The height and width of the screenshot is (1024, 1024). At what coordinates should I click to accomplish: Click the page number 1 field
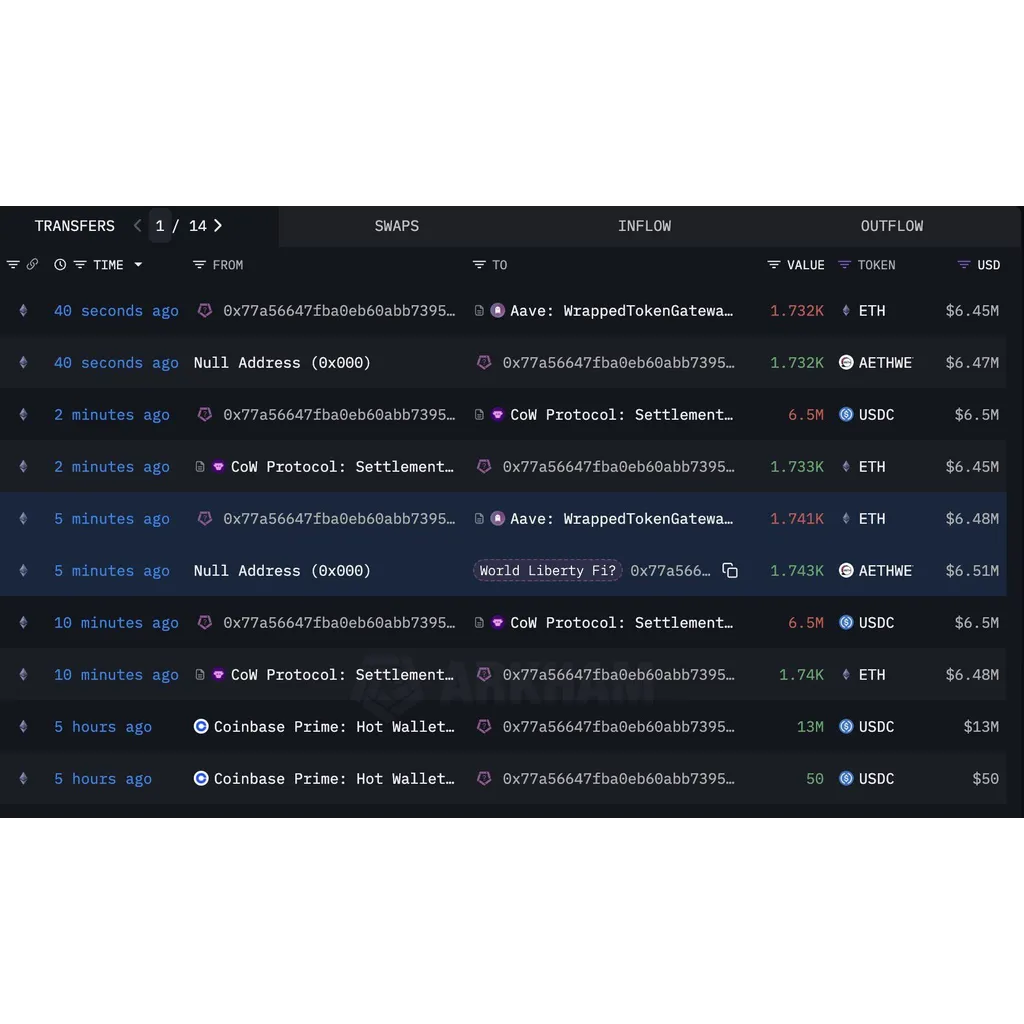point(160,226)
